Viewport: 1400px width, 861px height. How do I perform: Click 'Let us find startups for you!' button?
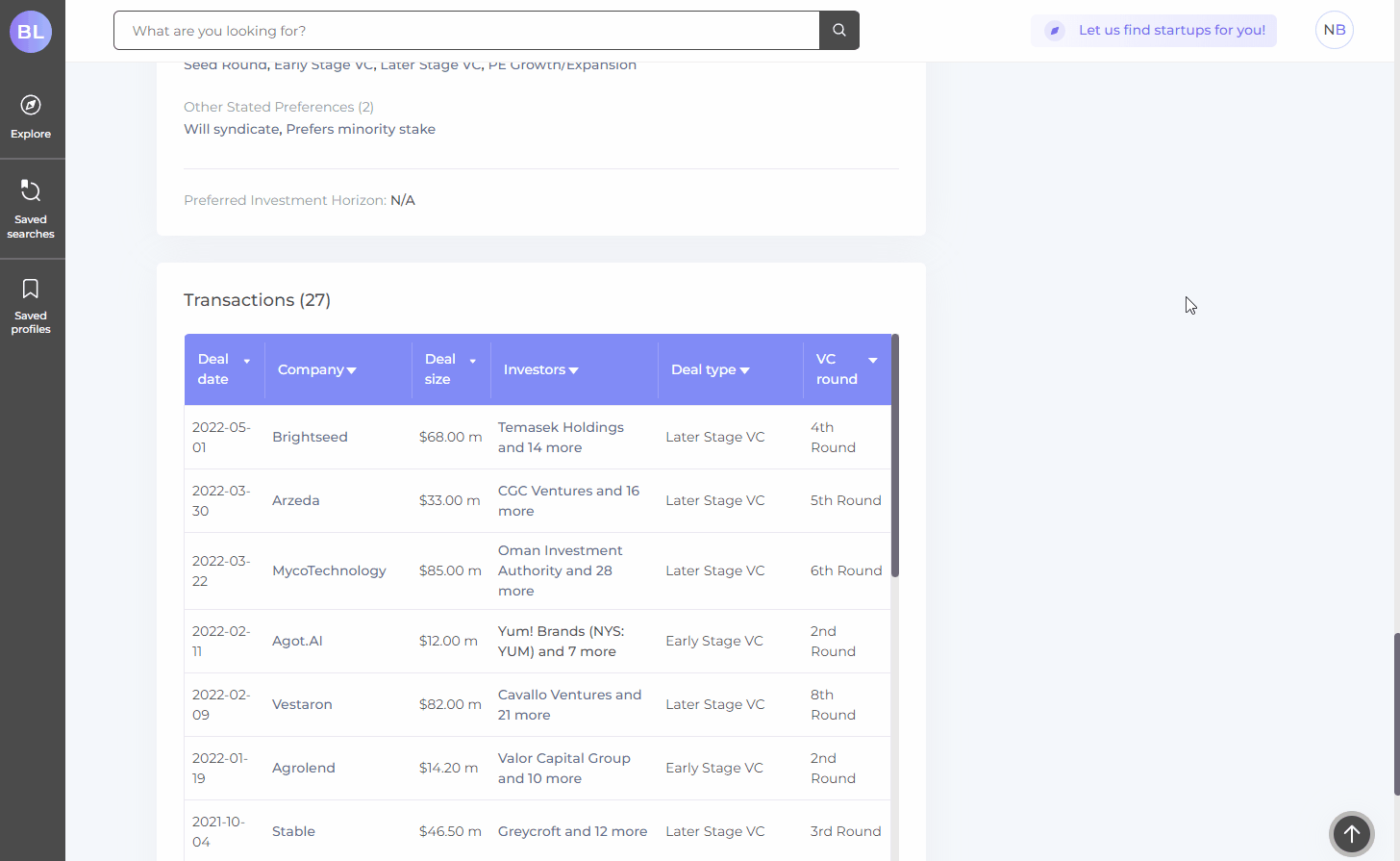tap(1171, 31)
